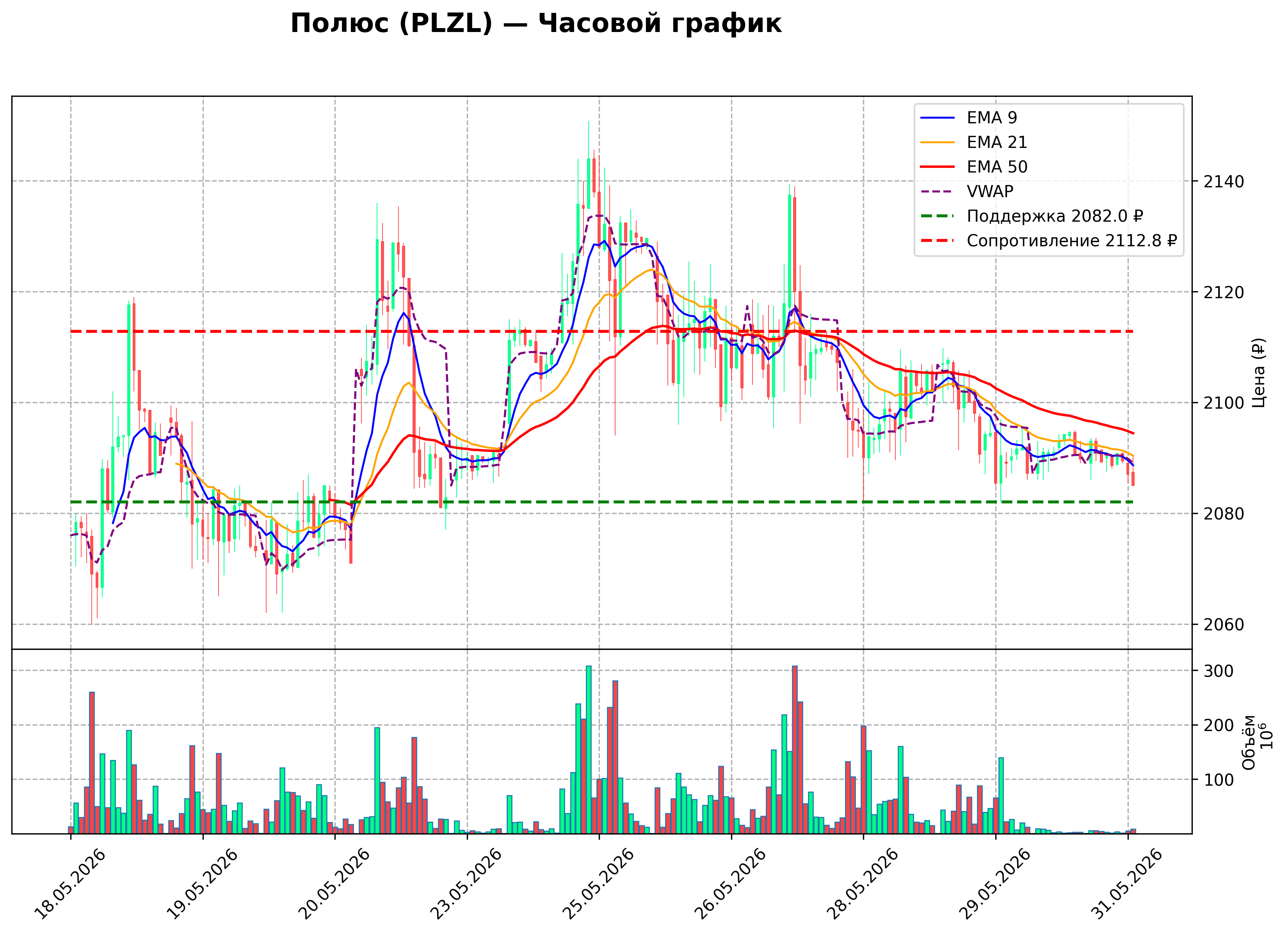Click the 18.05.2026 date label

pos(70,884)
